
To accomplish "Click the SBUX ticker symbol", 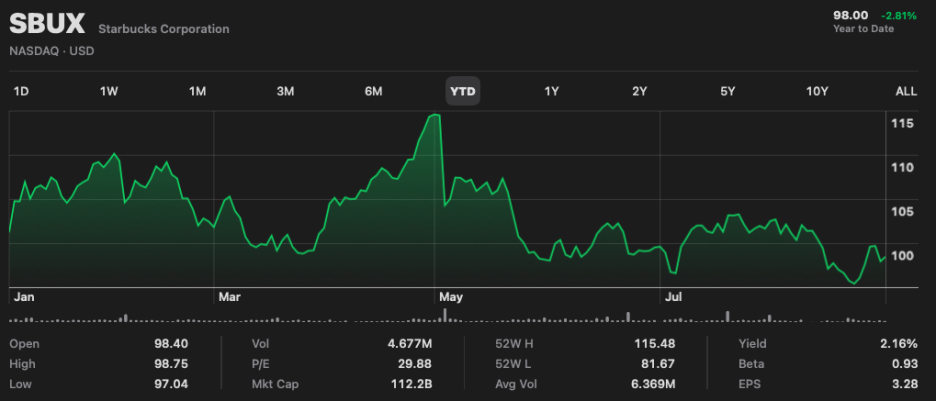I will point(48,24).
